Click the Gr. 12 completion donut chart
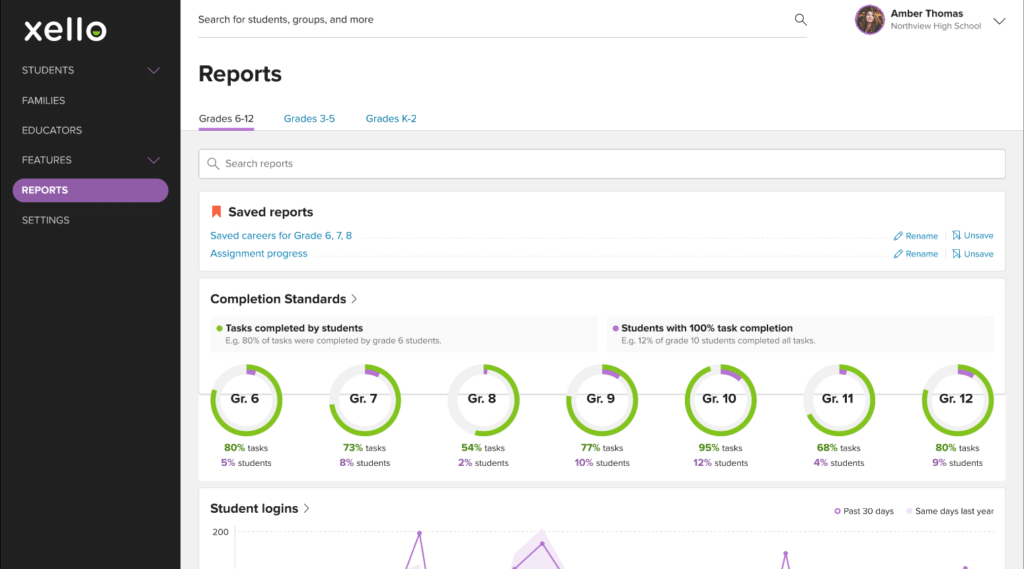Image resolution: width=1024 pixels, height=569 pixels. tap(957, 400)
